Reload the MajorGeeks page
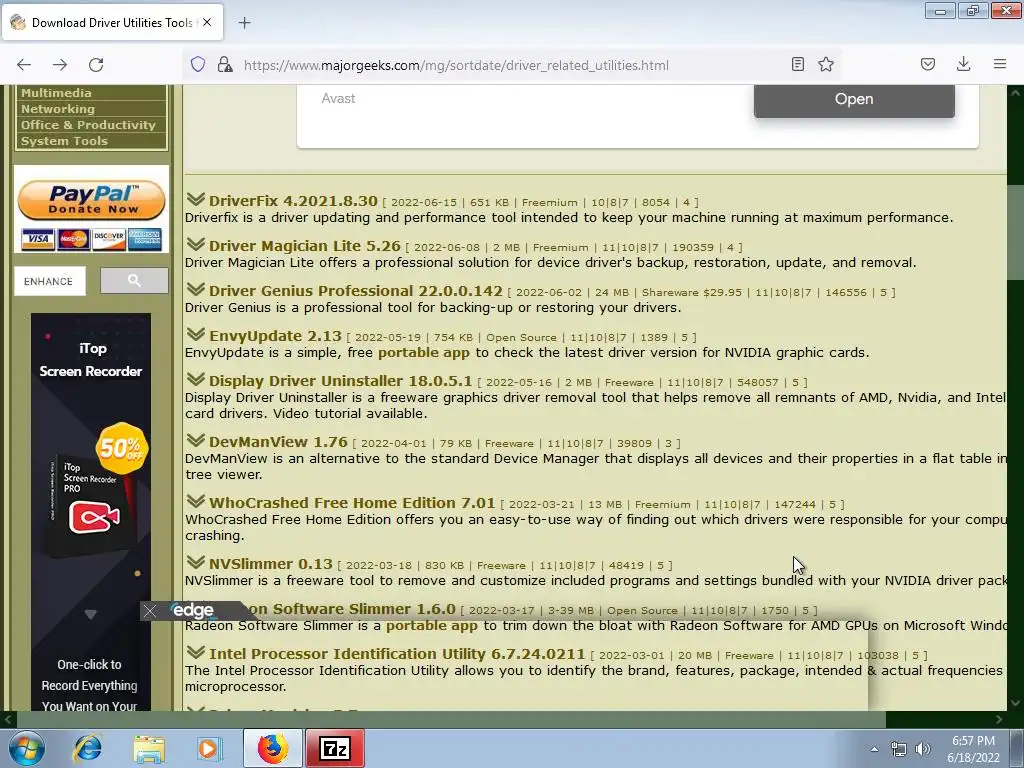Screen dimensions: 1024x768 96,65
